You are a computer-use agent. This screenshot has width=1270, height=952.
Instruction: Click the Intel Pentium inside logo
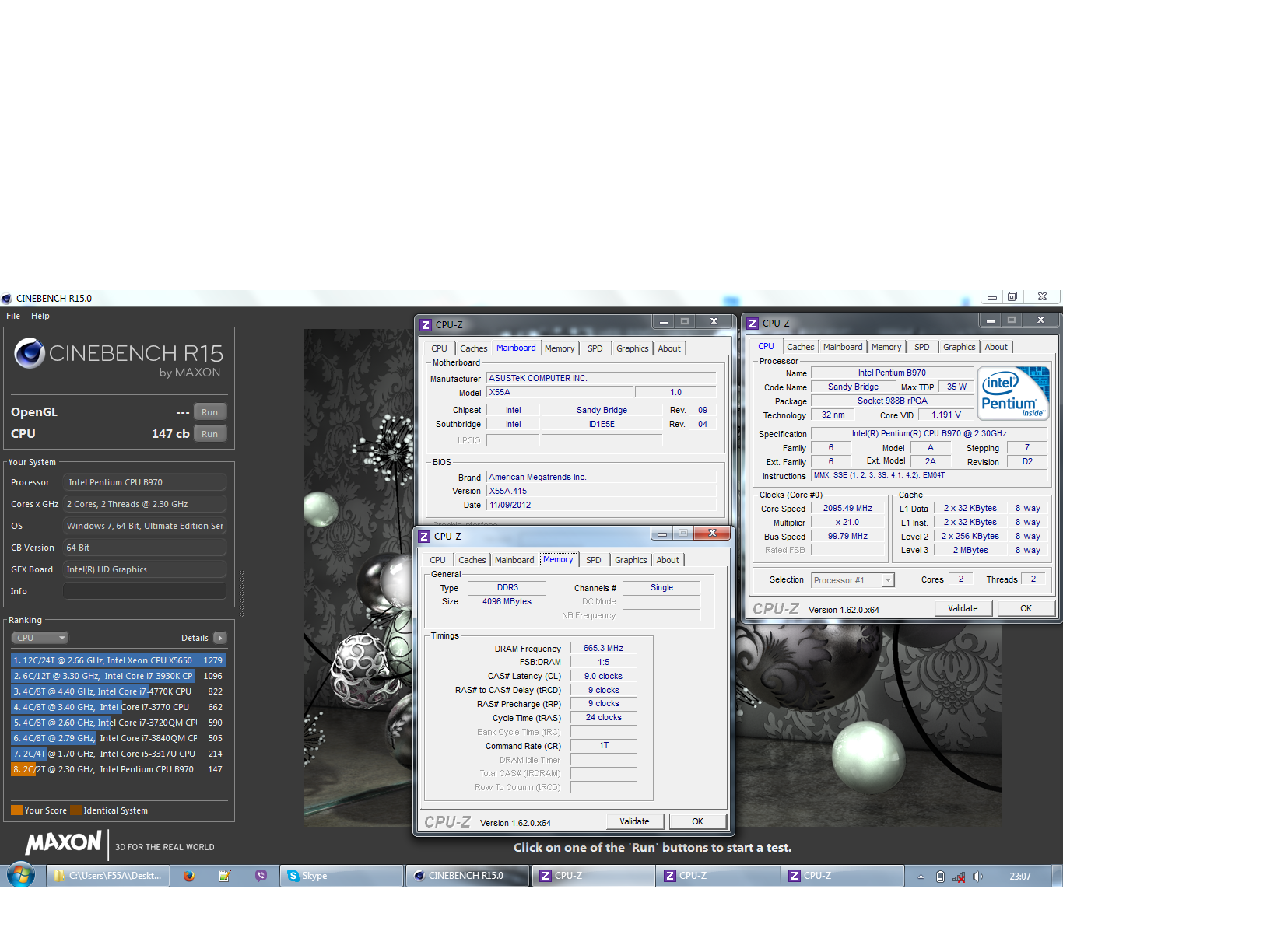coord(1013,394)
